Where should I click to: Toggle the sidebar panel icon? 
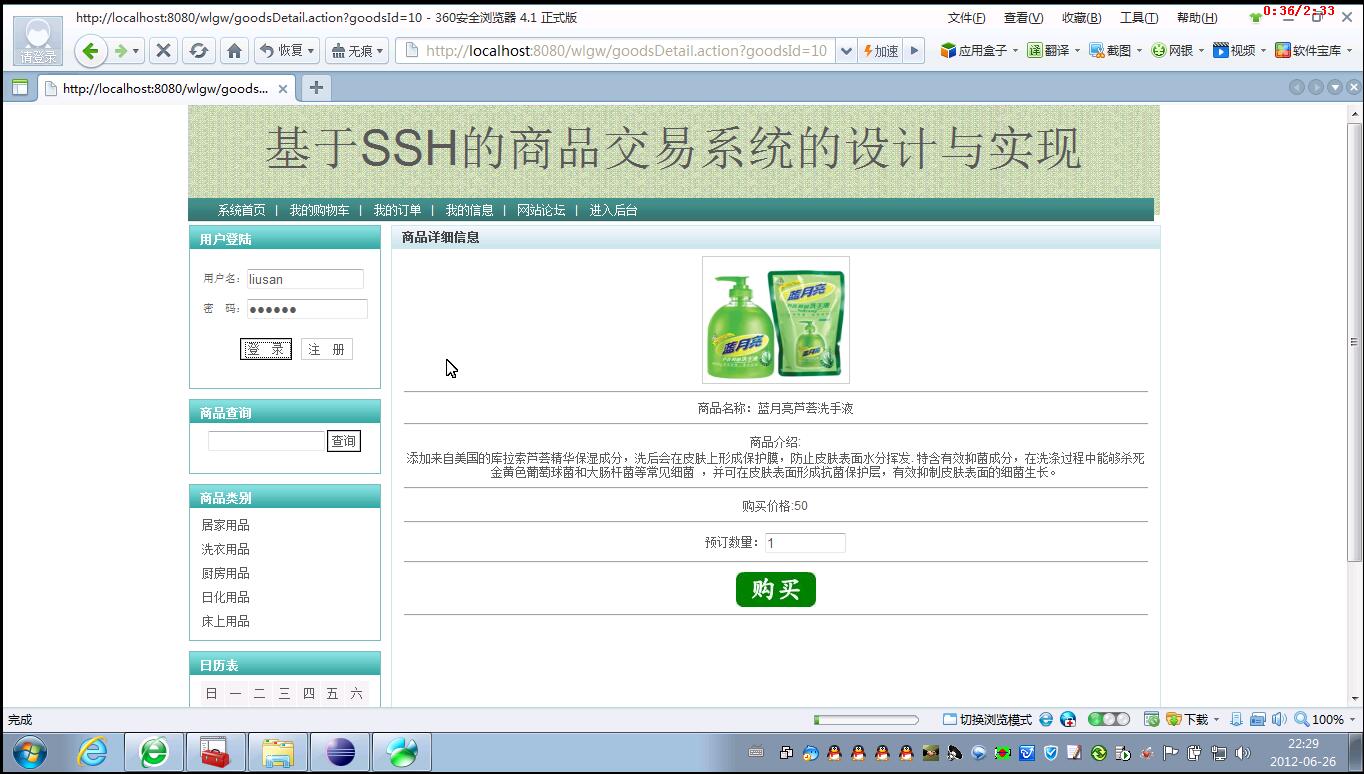19,88
